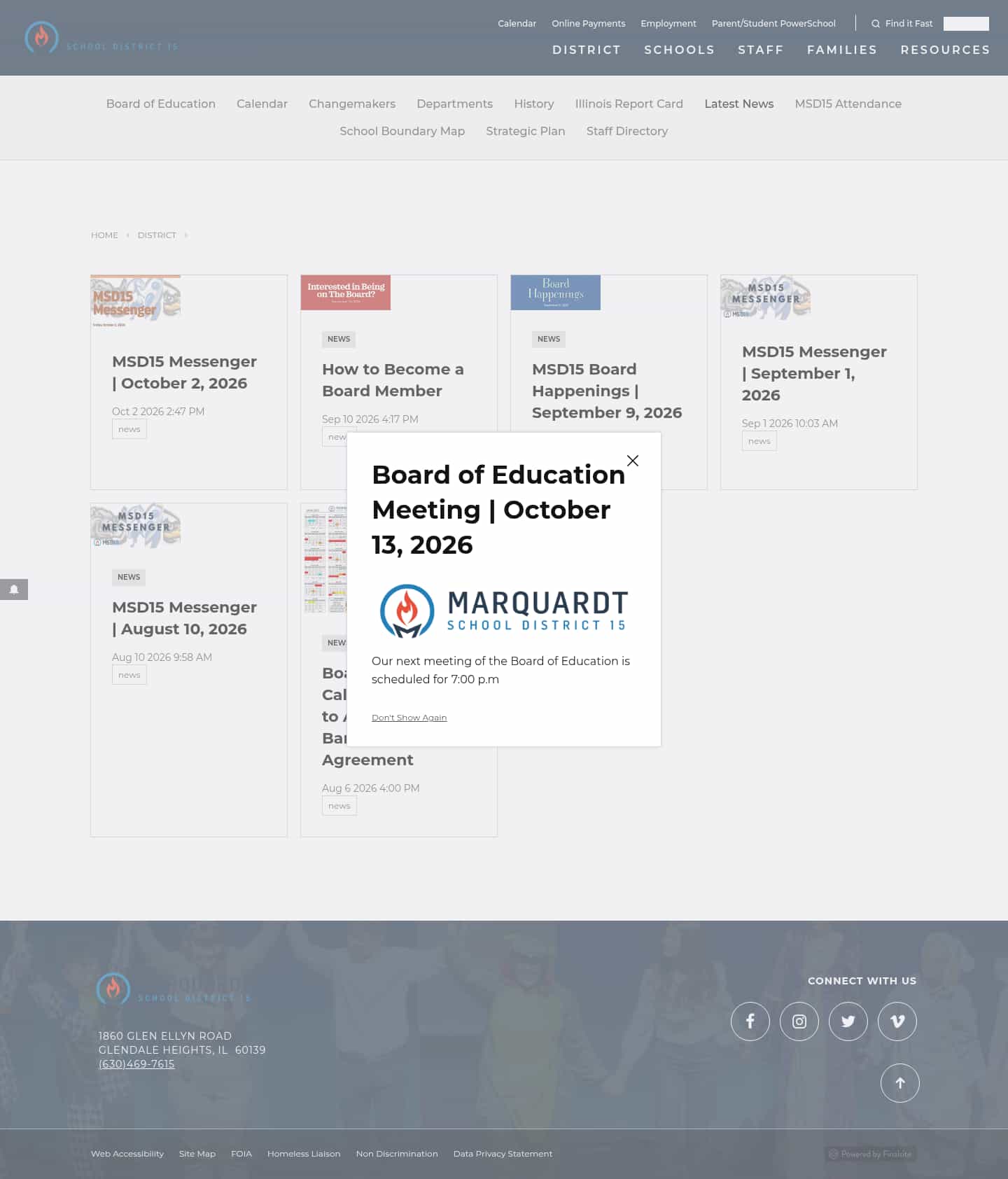Click the Marquardt flame logo in header

(101, 38)
